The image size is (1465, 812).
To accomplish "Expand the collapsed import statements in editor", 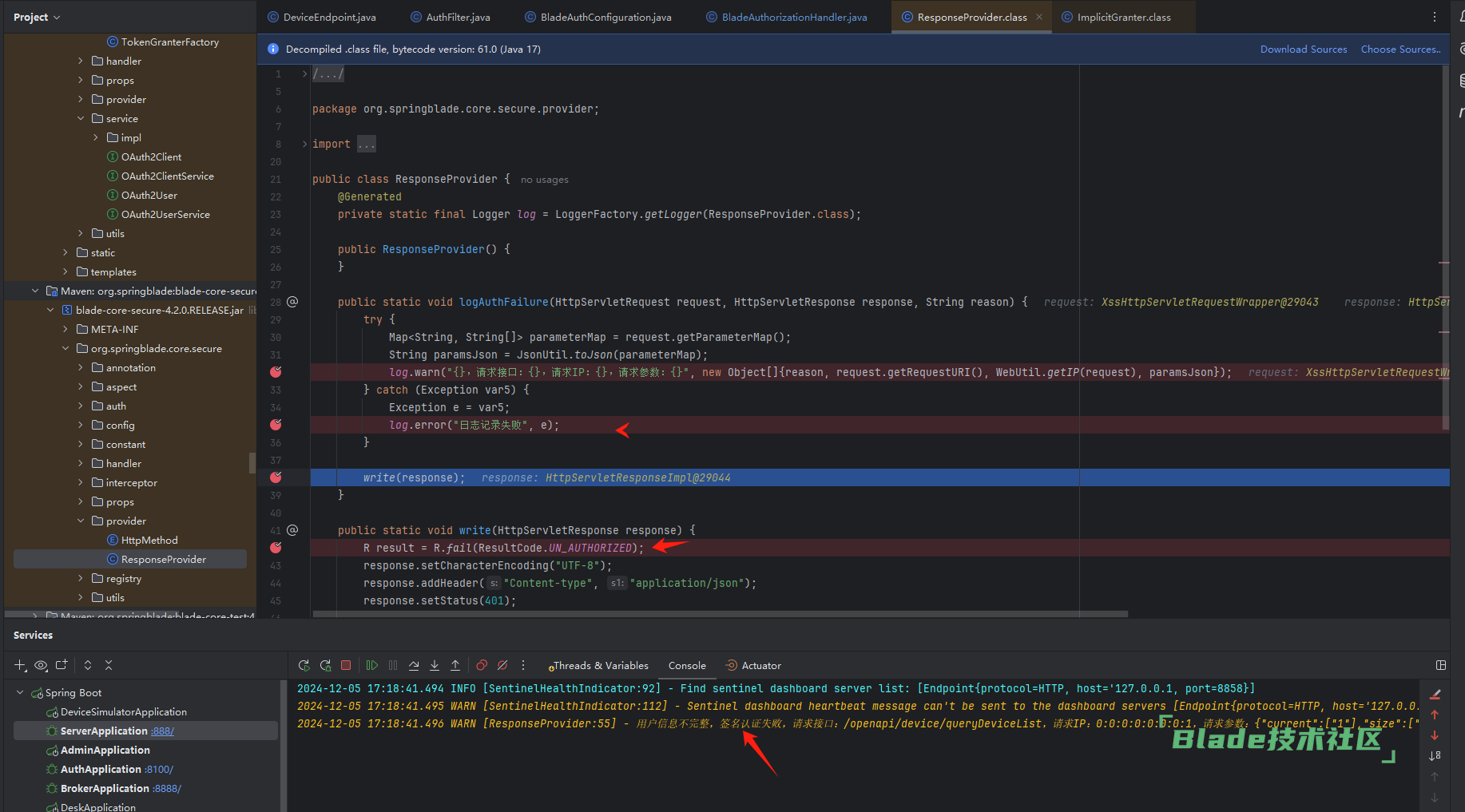I will 305,144.
